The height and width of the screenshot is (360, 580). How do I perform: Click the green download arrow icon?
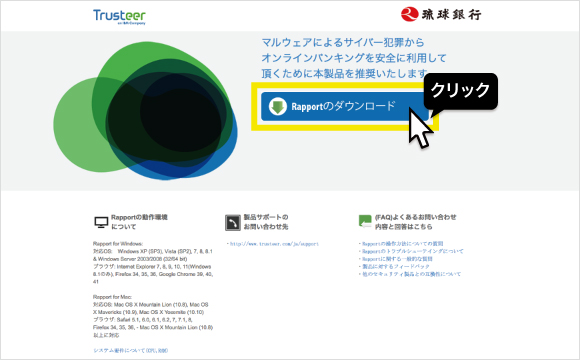tap(277, 107)
